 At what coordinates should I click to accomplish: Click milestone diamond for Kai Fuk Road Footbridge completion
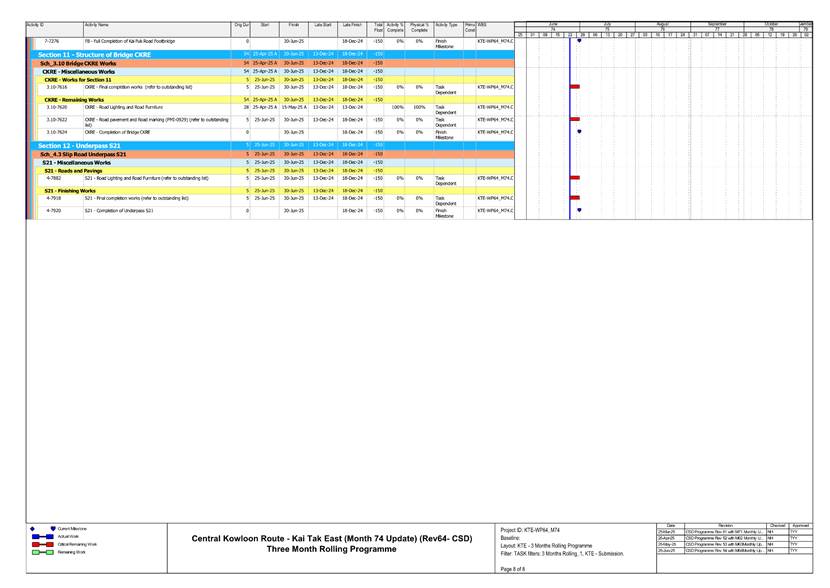click(580, 41)
